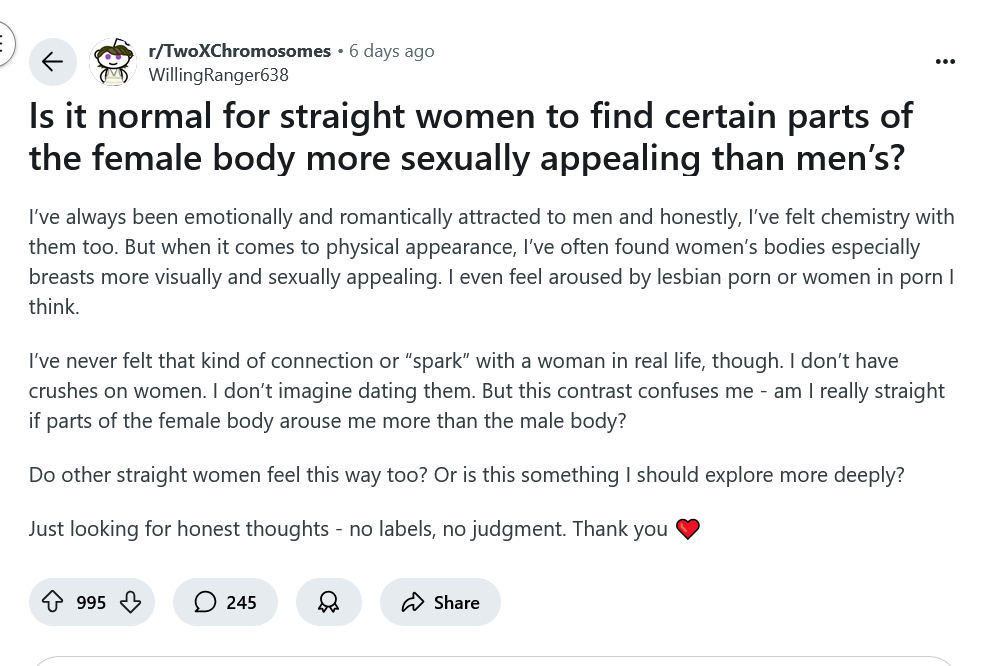985x666 pixels.
Task: Open the 245 comments
Action: 225,602
